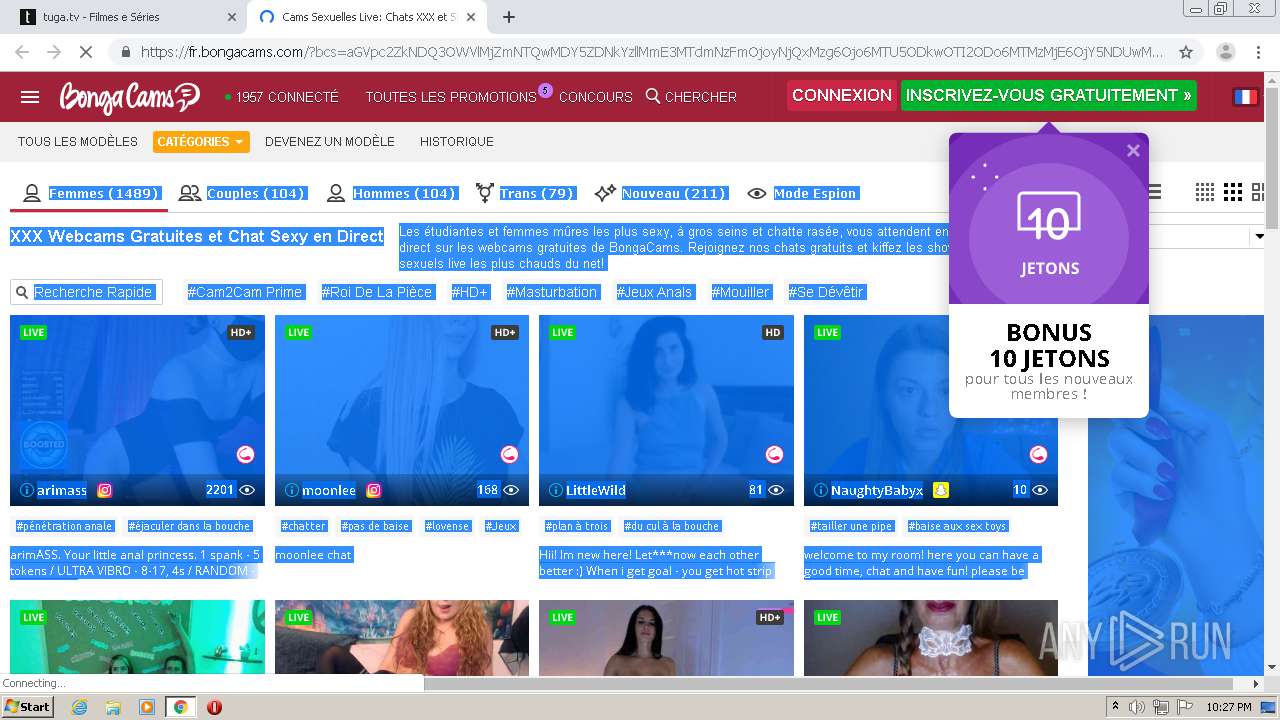The width and height of the screenshot is (1280, 720).
Task: Click the #HD+ filter tag
Action: click(x=470, y=292)
